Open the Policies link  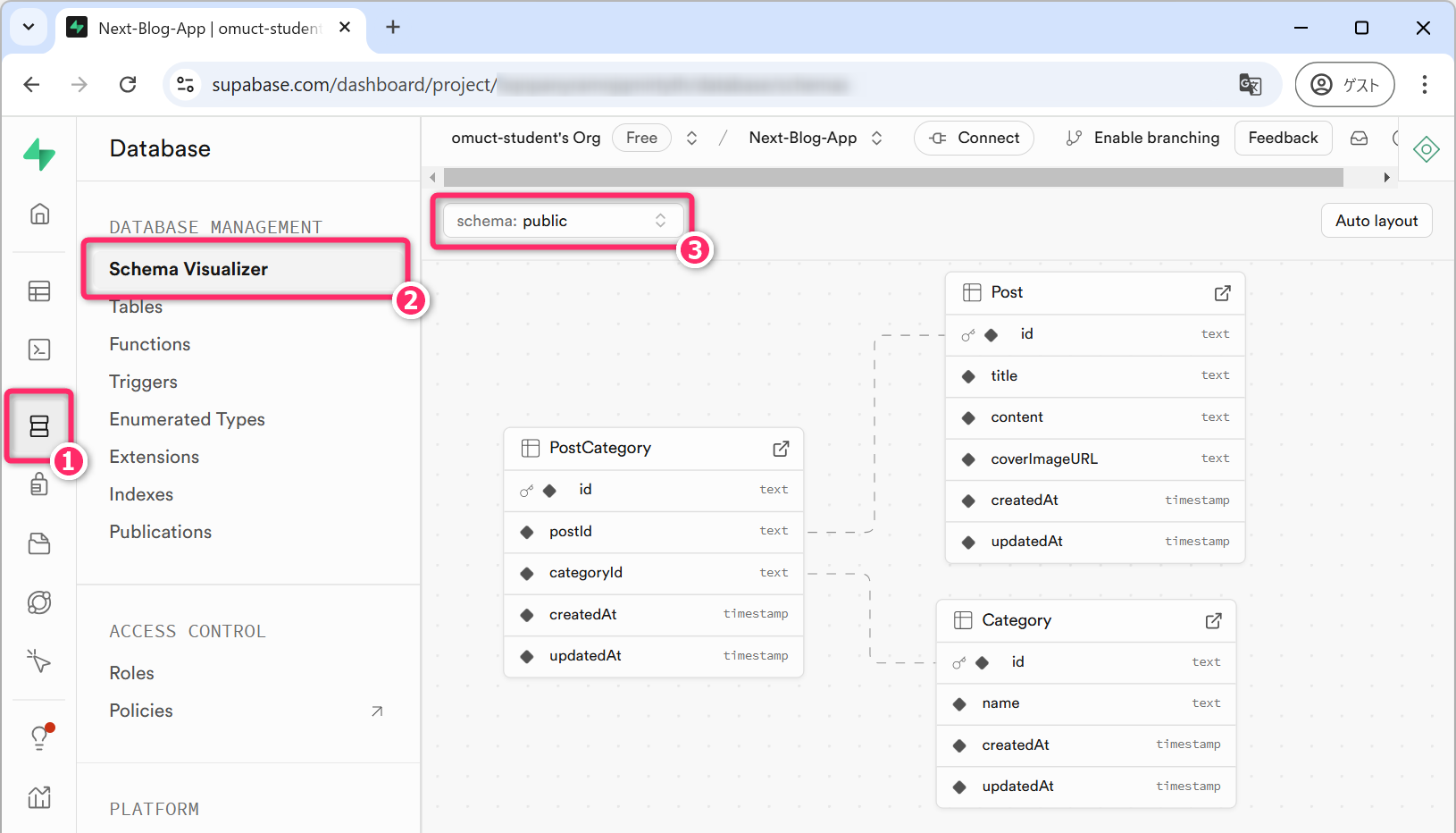pos(141,711)
